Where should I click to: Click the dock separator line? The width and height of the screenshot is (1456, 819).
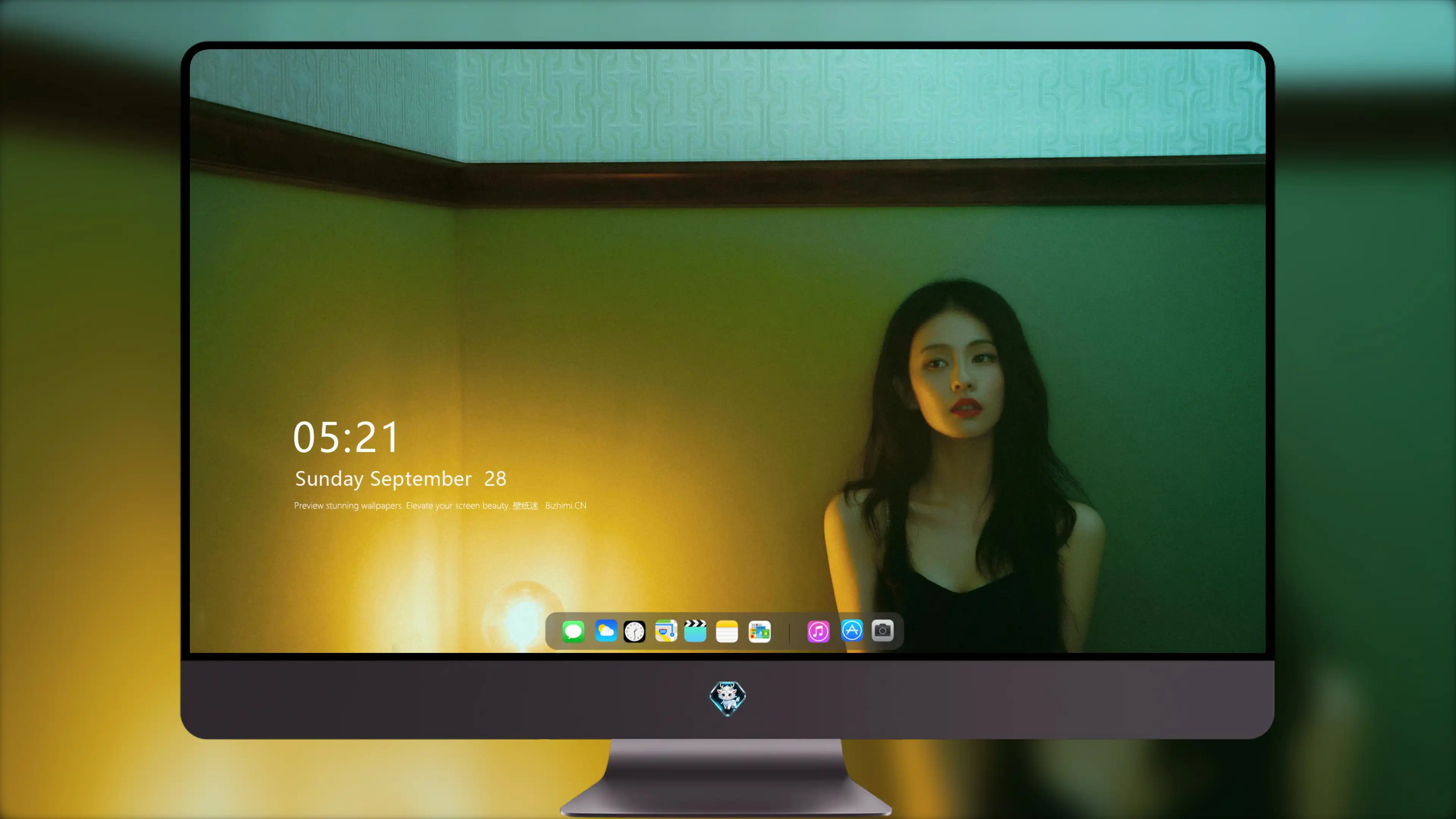789,632
